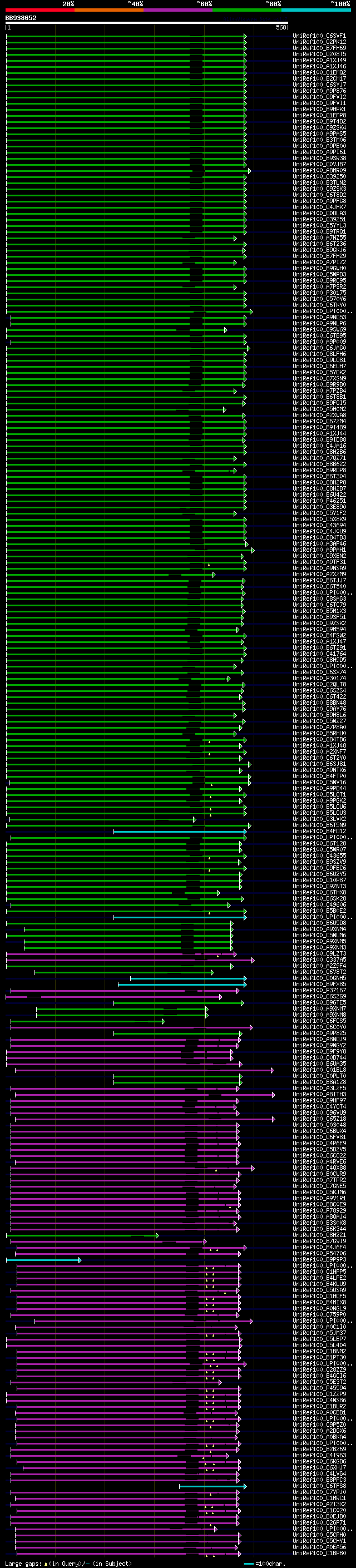The image size is (356, 1568).
Task: Choose label UniRef100_O49606
Action: pos(319,904)
